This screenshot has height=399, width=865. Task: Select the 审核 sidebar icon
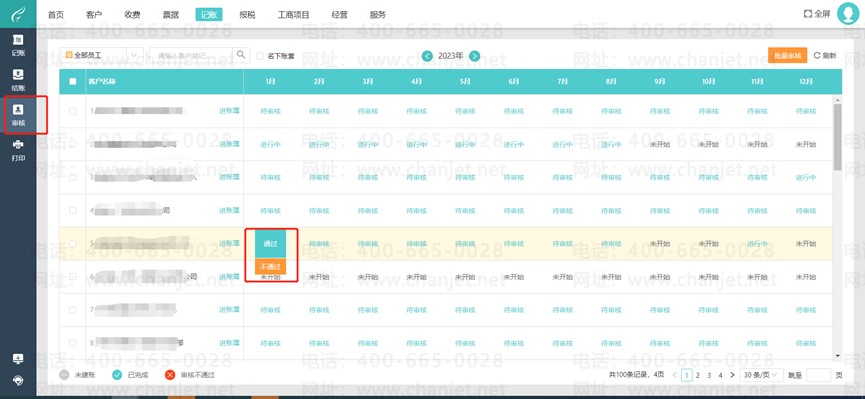pyautogui.click(x=18, y=114)
